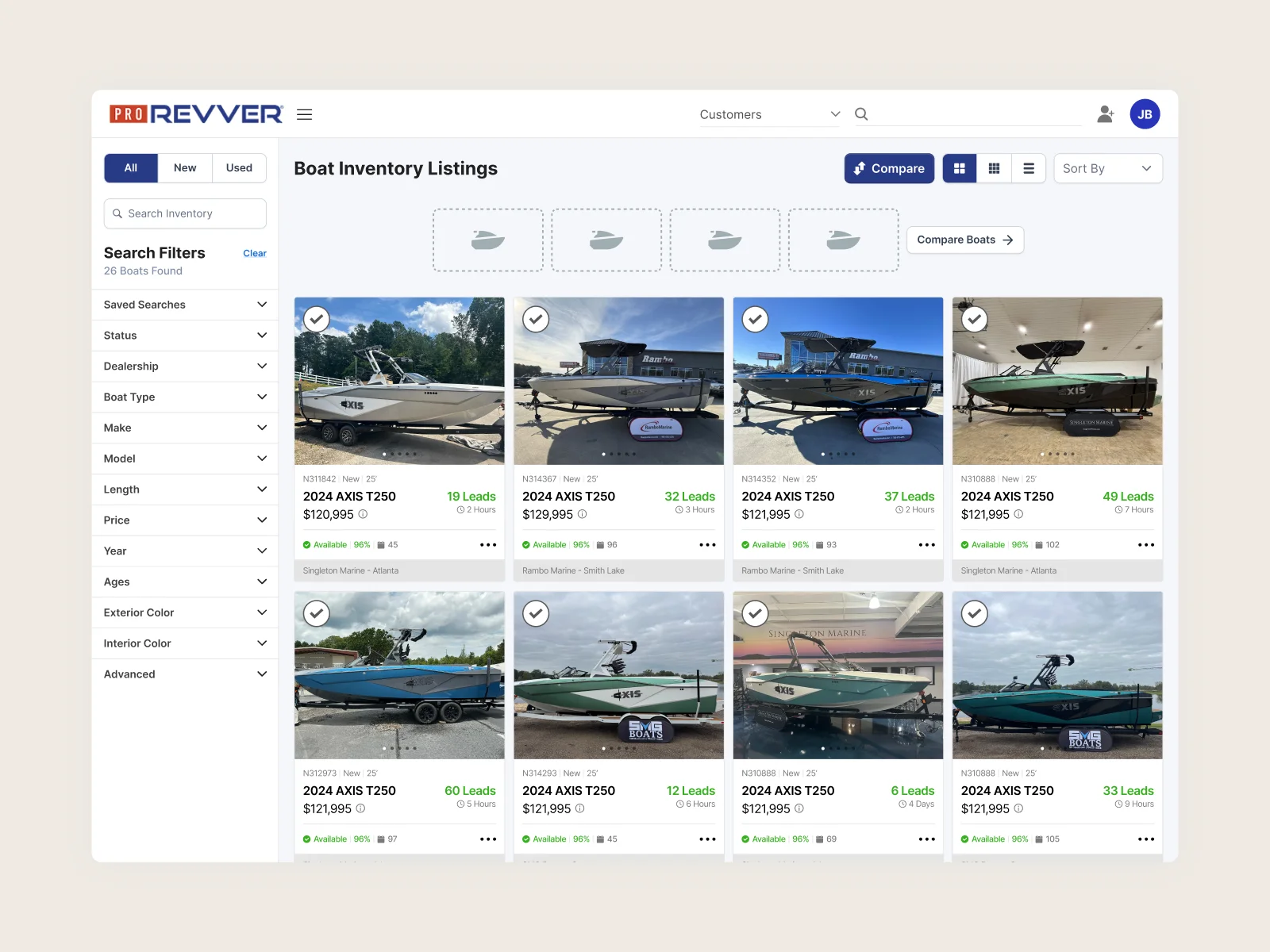Click the add user icon

pyautogui.click(x=1105, y=114)
